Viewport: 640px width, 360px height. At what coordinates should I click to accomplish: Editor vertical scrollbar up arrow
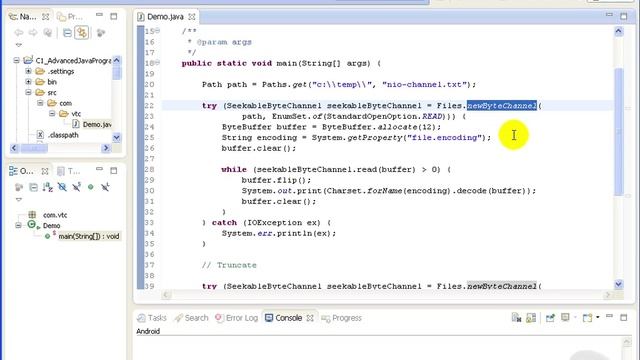click(x=619, y=31)
